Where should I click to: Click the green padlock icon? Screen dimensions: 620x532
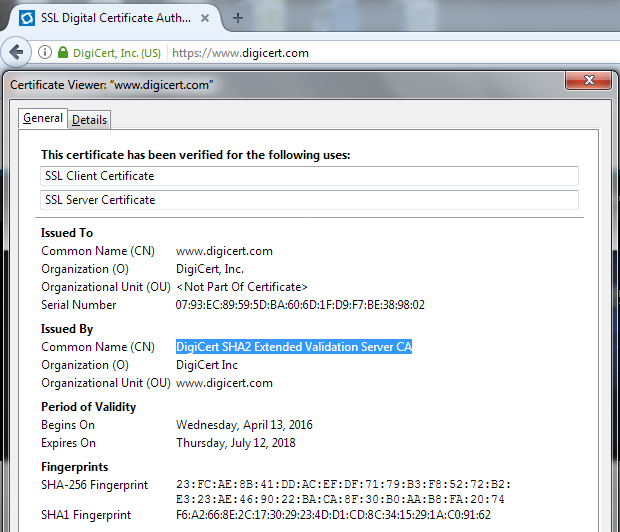coord(63,52)
